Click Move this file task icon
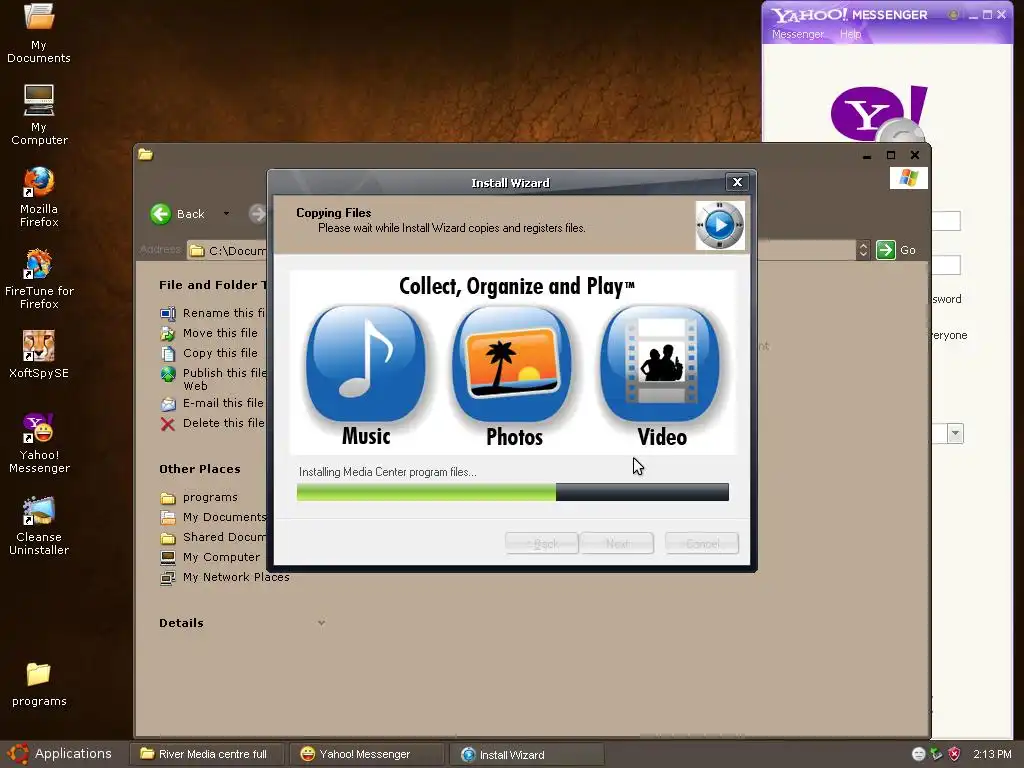 tap(168, 334)
